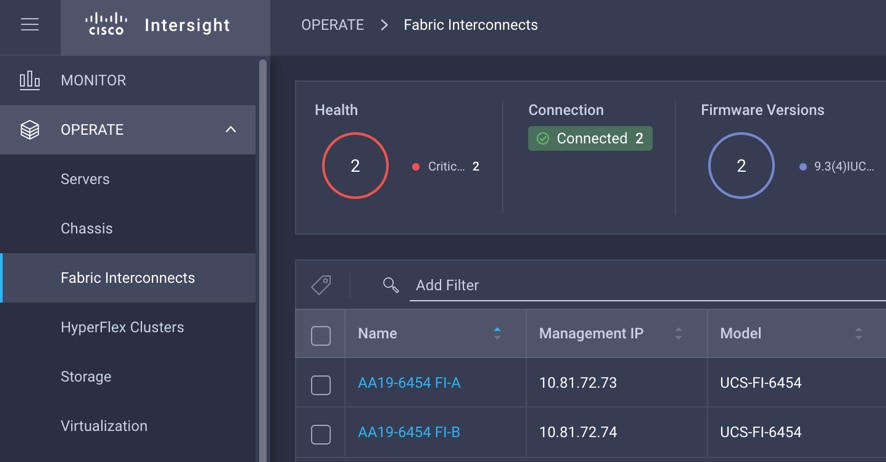The image size is (886, 462).
Task: Click into the Add Filter field
Action: 648,285
